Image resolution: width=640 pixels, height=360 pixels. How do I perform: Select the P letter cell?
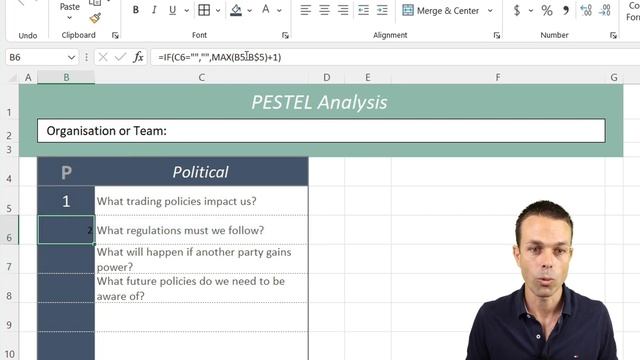[x=66, y=172]
